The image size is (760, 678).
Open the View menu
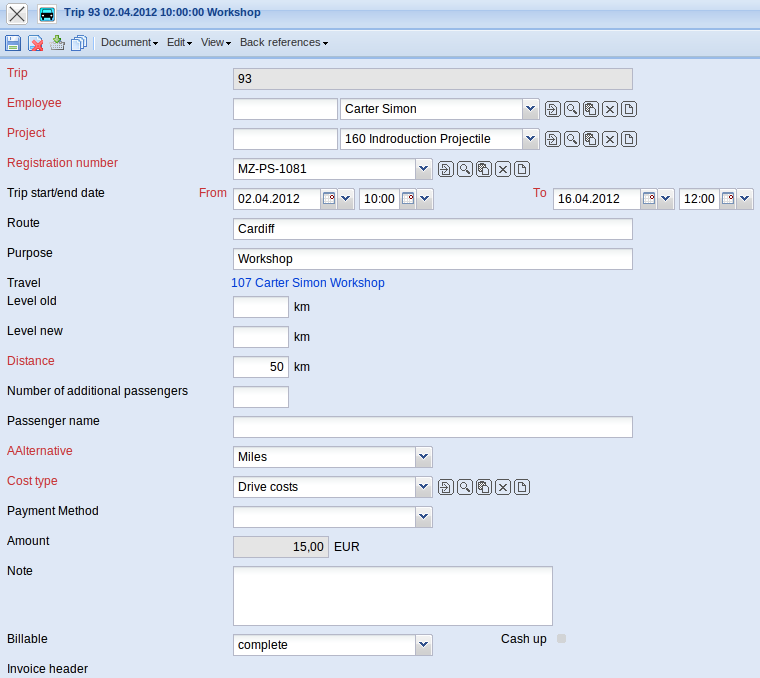click(215, 43)
